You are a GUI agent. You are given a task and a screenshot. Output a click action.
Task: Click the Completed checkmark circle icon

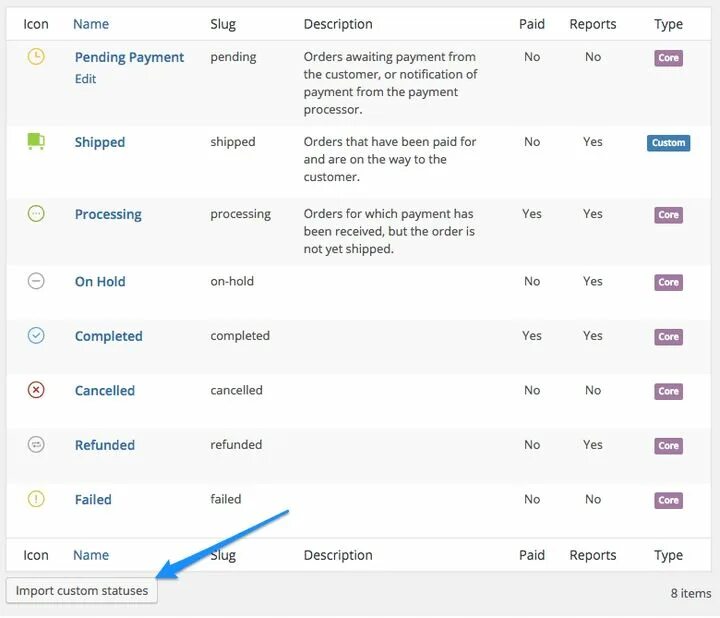click(x=36, y=335)
